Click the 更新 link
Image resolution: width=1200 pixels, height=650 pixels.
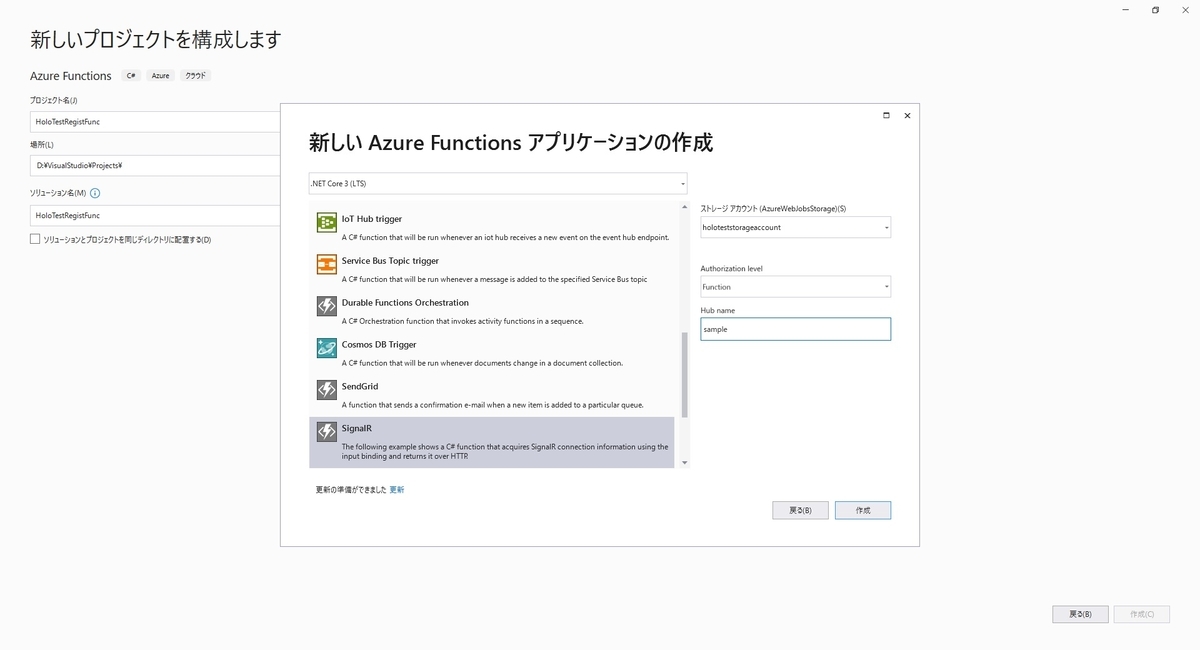coord(397,490)
